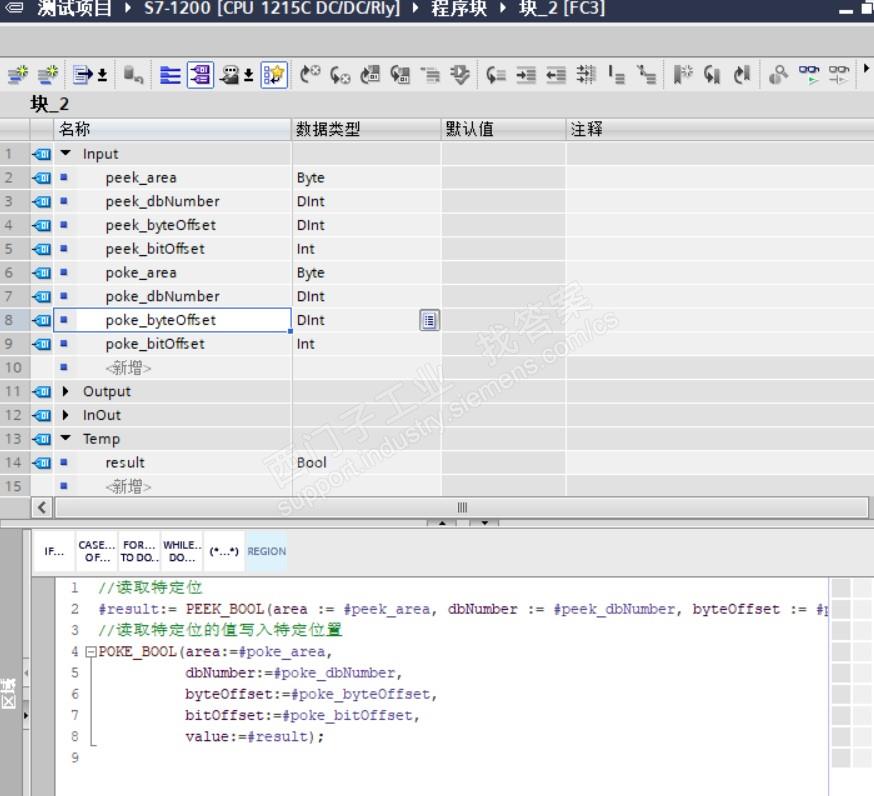Click the <新增> cell under Input
Viewport: 874px width, 796px height.
128,368
